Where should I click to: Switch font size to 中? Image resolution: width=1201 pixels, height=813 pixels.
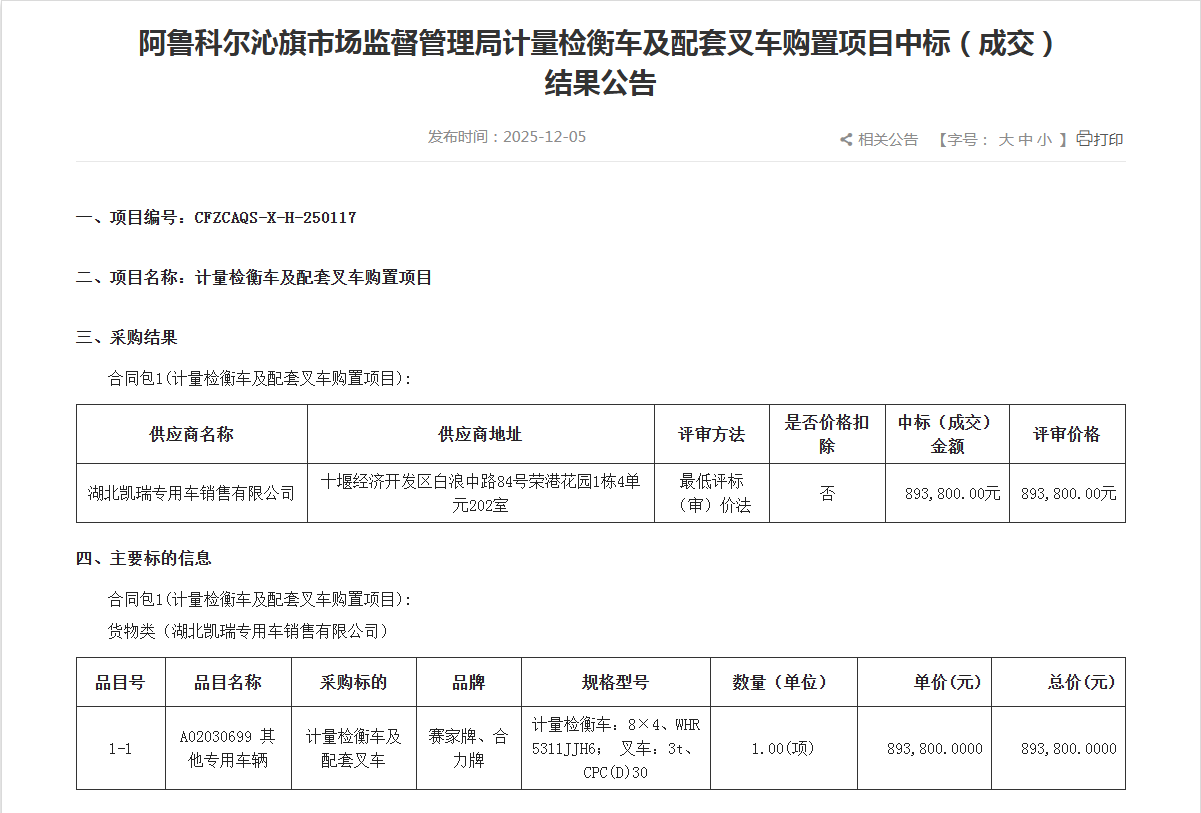click(1025, 140)
